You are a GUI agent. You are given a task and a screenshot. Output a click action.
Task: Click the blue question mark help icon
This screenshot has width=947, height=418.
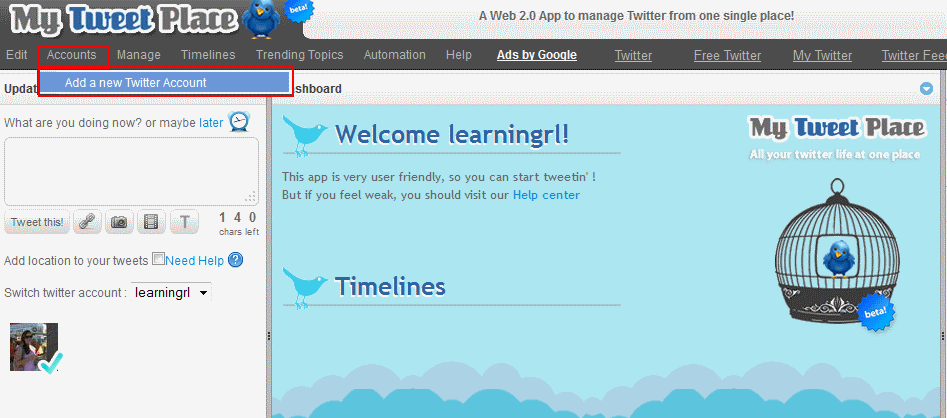(236, 260)
